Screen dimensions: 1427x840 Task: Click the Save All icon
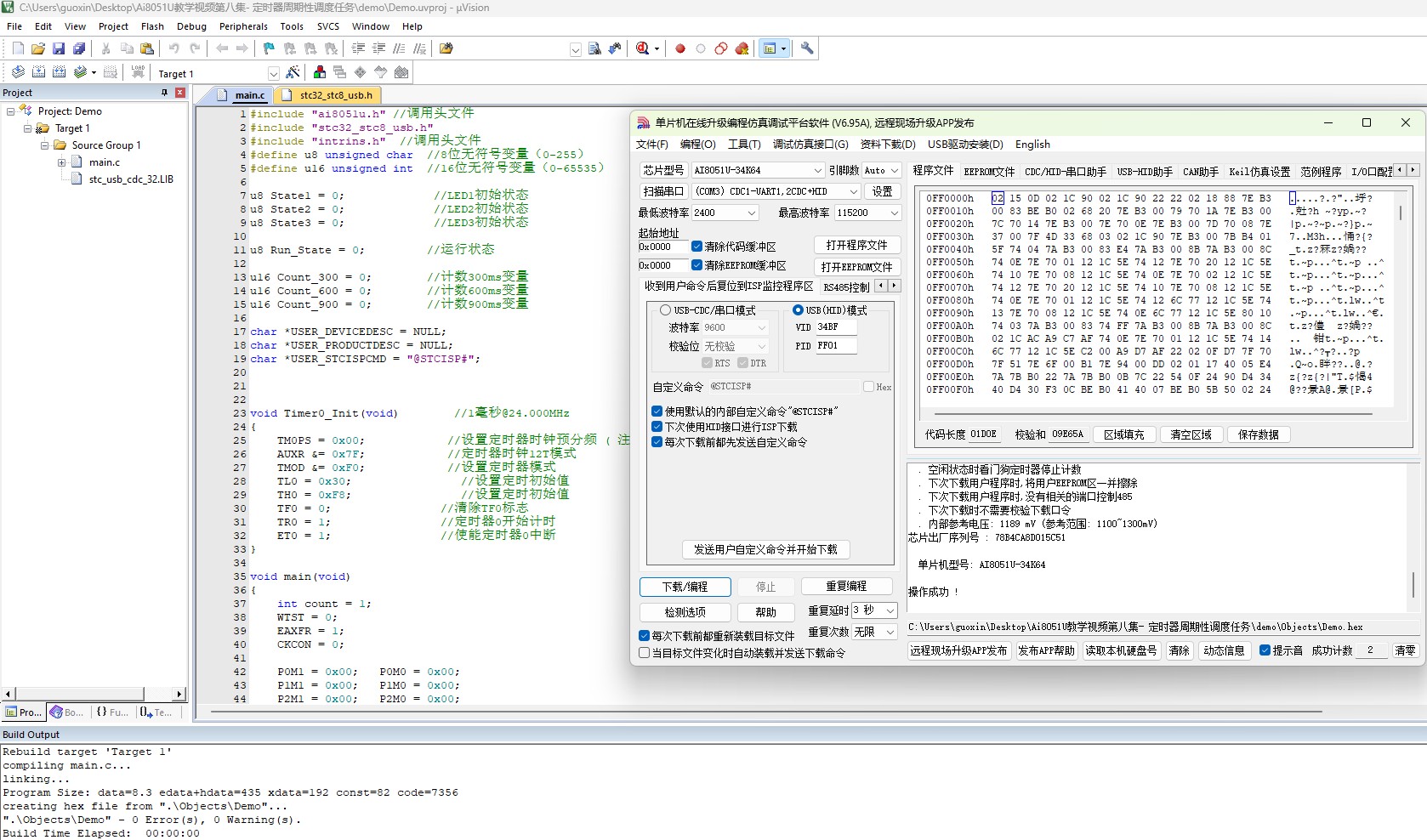(79, 48)
